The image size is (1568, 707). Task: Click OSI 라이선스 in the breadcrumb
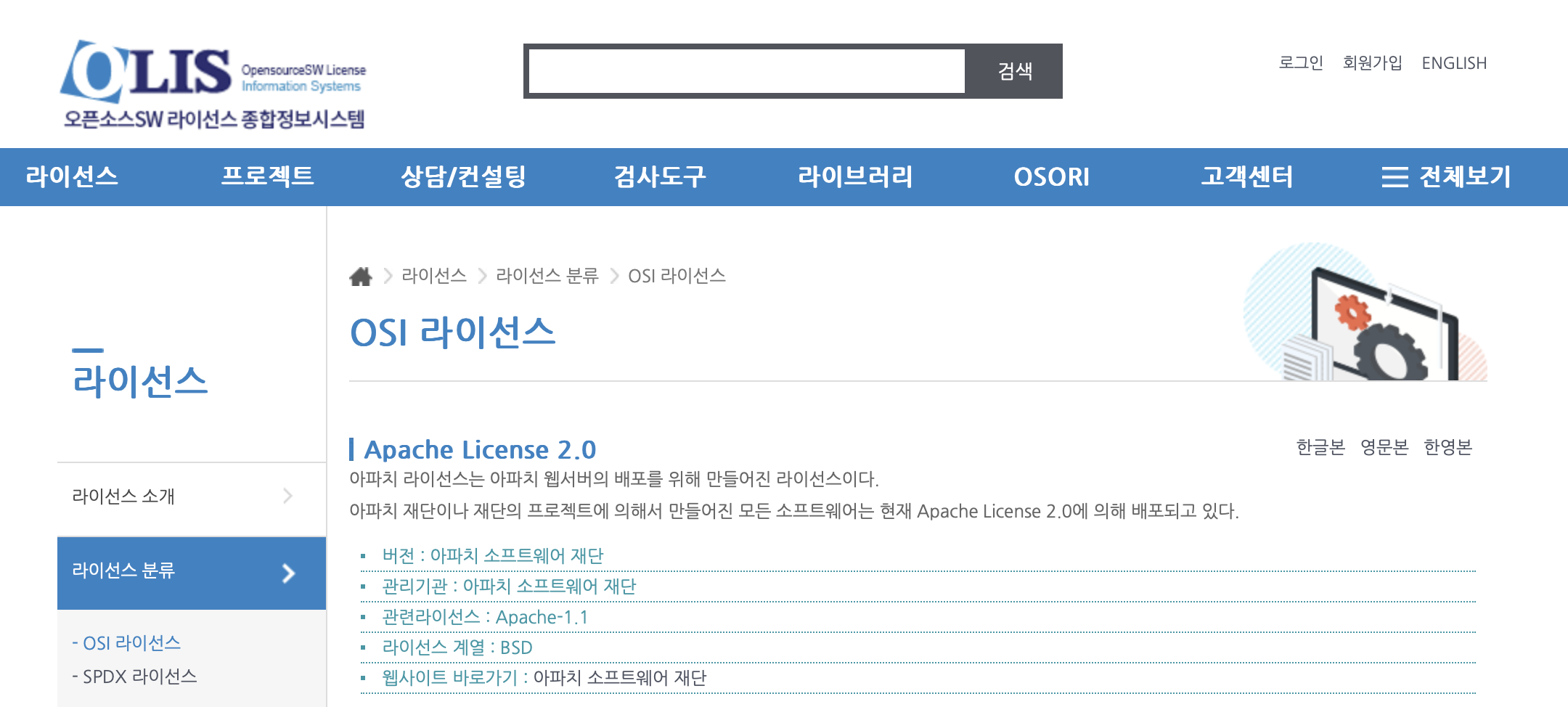[x=677, y=276]
